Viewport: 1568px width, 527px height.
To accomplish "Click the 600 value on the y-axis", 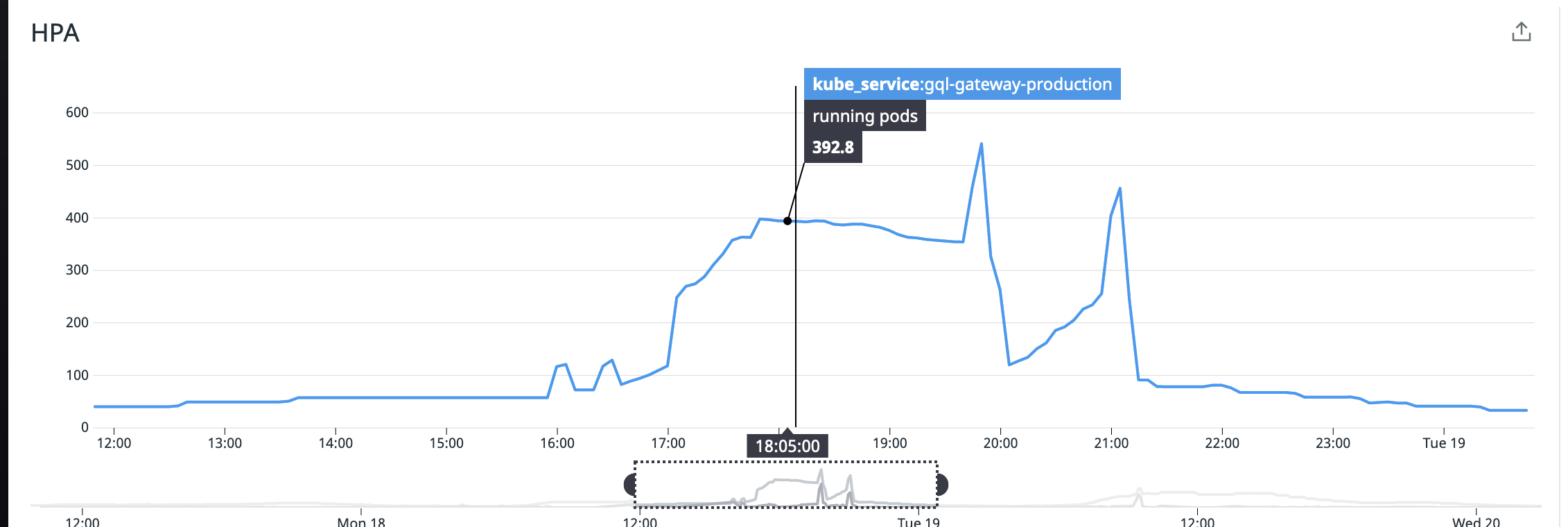I will [78, 110].
